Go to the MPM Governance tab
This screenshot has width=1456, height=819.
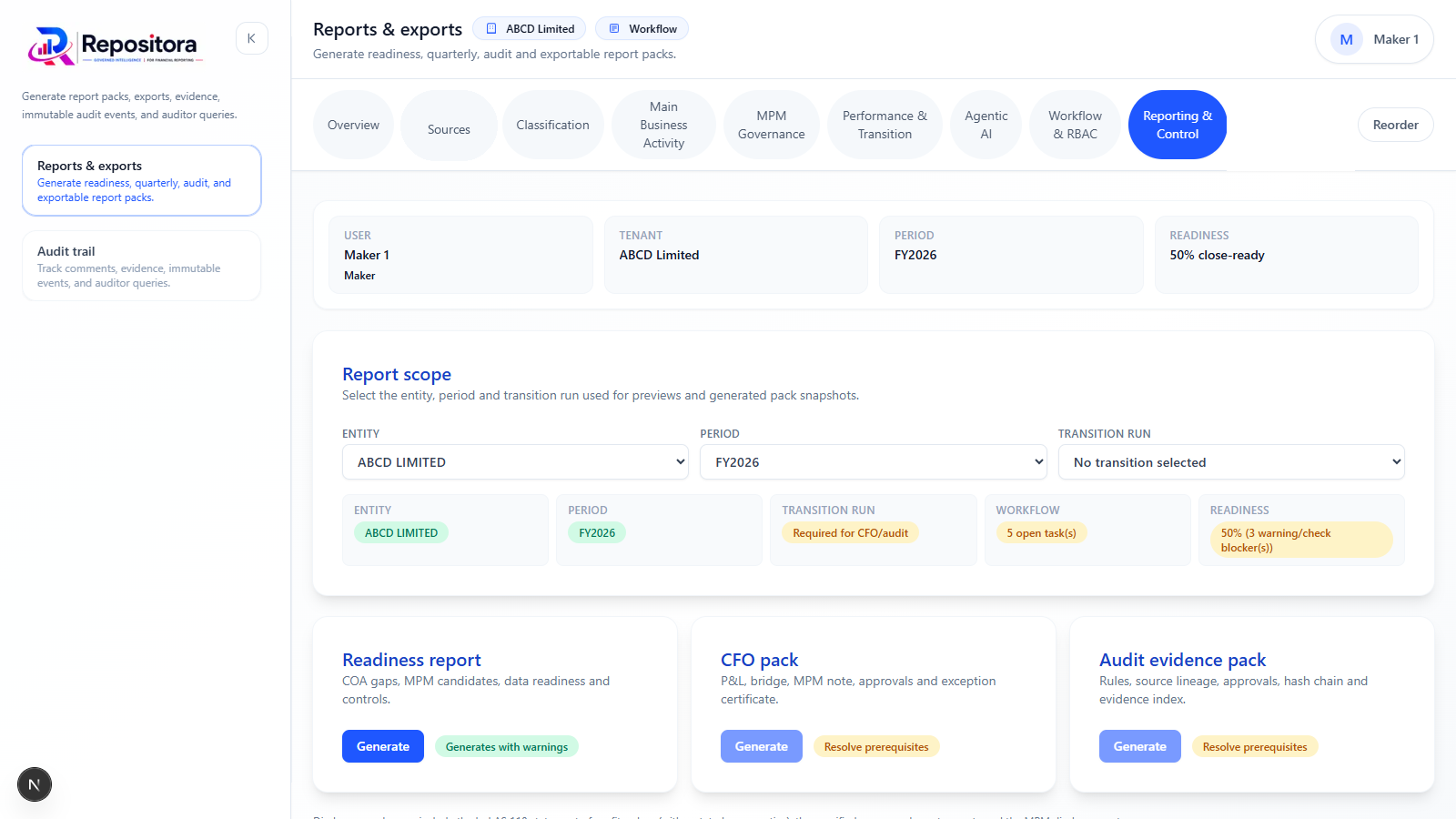(x=771, y=125)
